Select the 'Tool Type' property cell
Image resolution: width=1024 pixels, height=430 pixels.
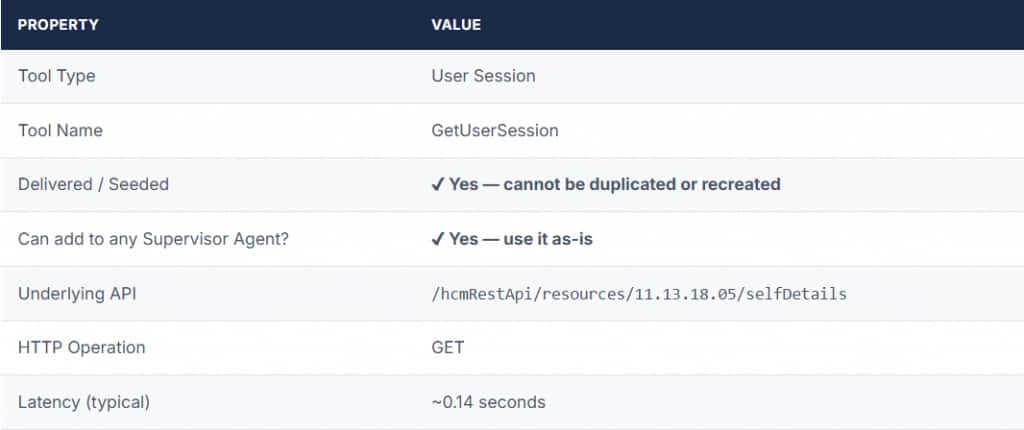coord(57,76)
